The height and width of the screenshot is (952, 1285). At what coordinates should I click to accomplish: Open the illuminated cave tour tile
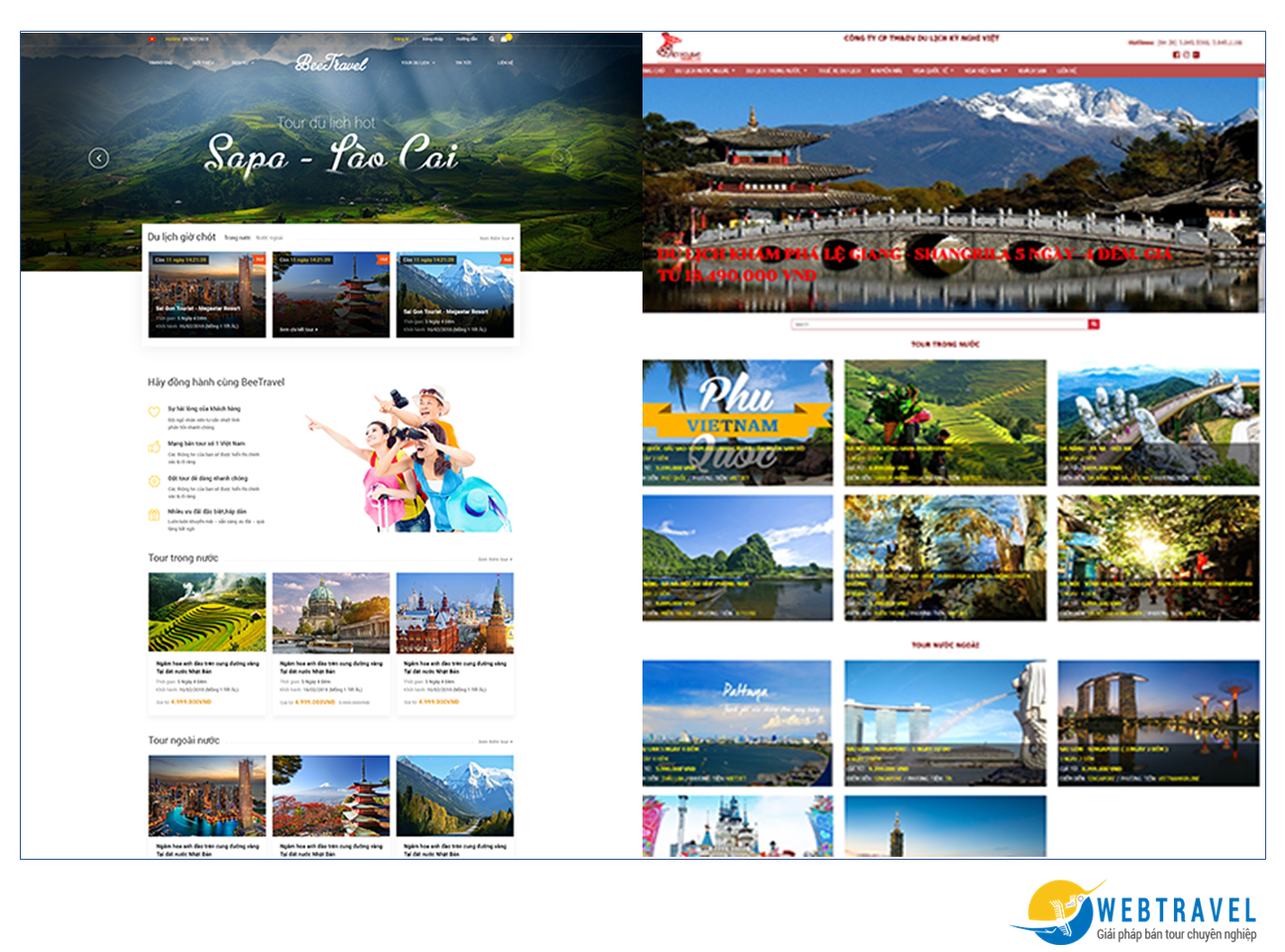point(945,558)
